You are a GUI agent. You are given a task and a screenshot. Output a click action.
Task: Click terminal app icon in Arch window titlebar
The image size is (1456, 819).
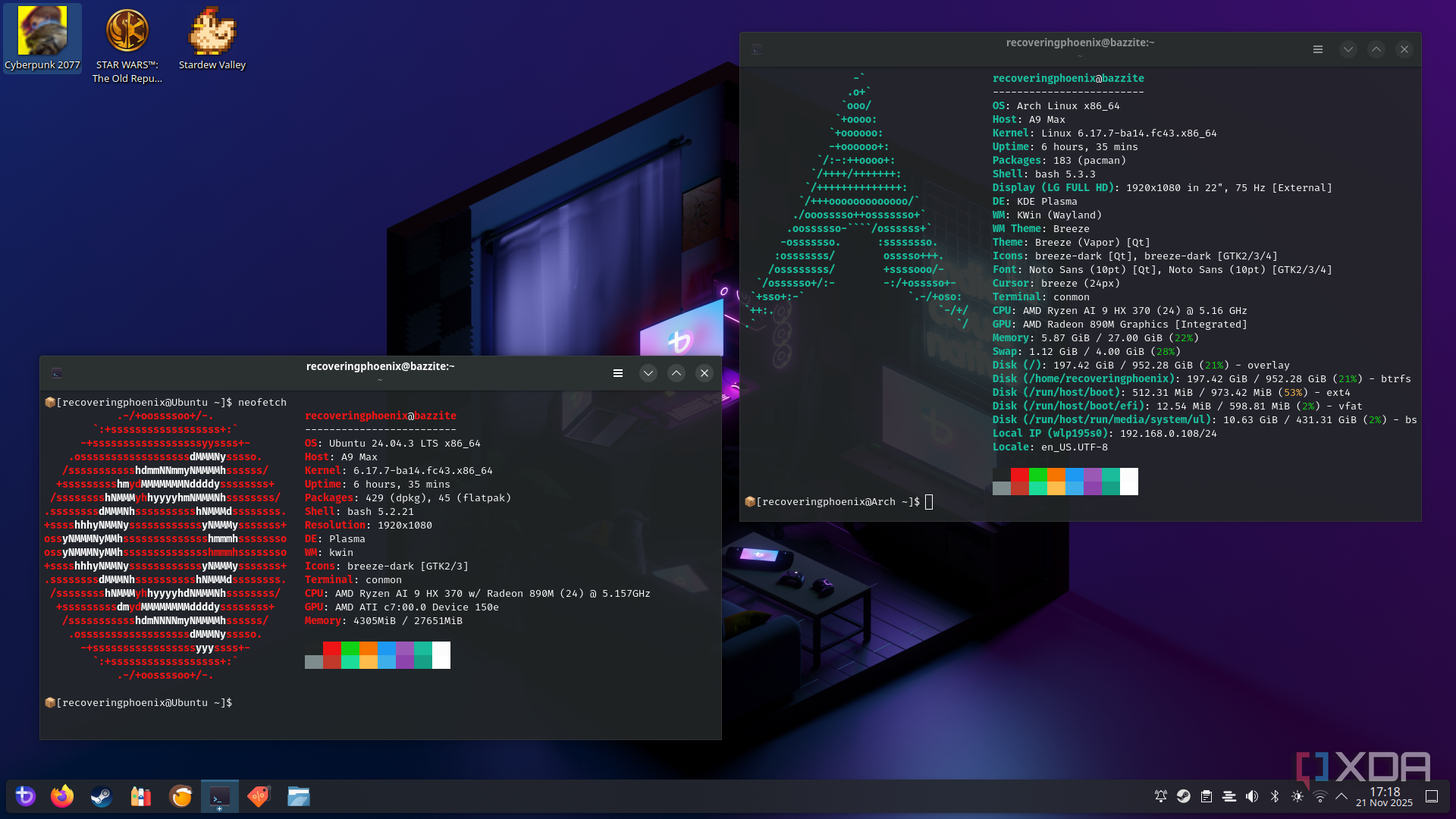(757, 49)
